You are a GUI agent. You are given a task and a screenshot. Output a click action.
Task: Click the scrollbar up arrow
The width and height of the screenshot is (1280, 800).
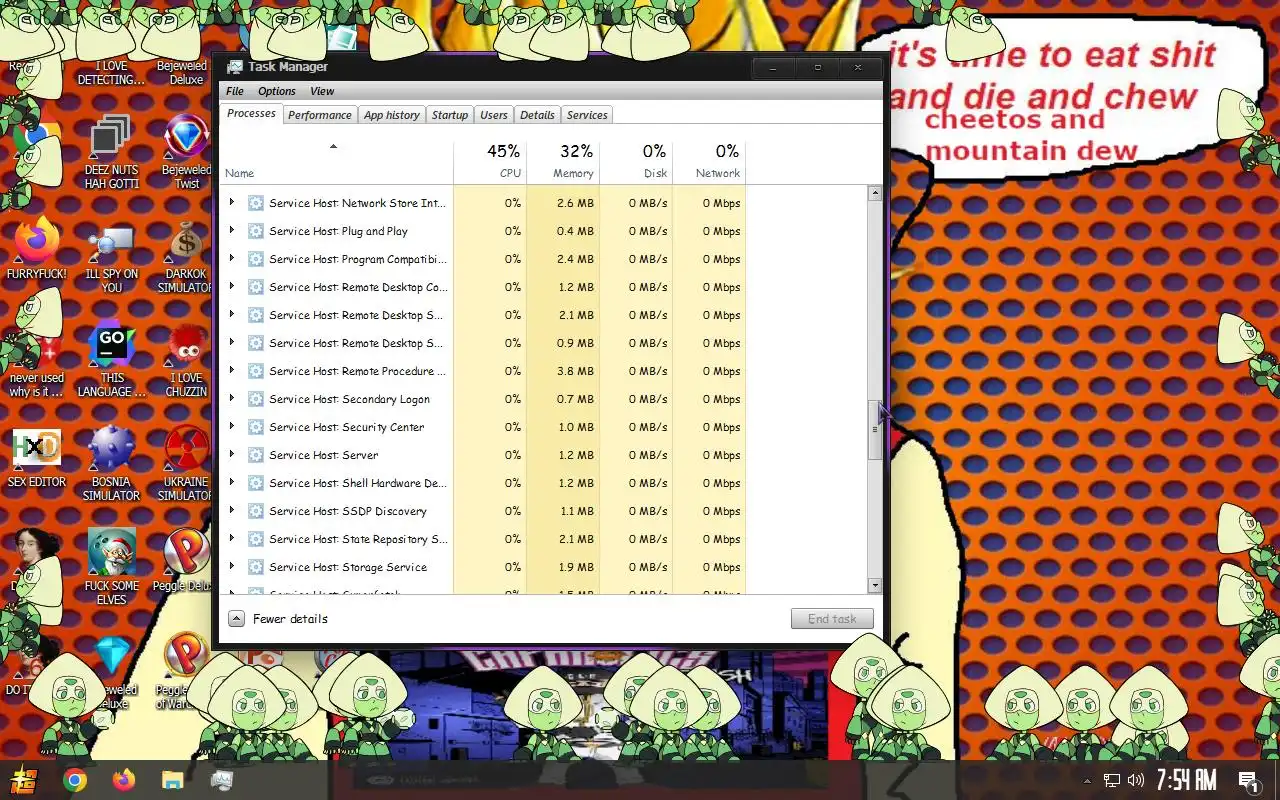[x=875, y=193]
